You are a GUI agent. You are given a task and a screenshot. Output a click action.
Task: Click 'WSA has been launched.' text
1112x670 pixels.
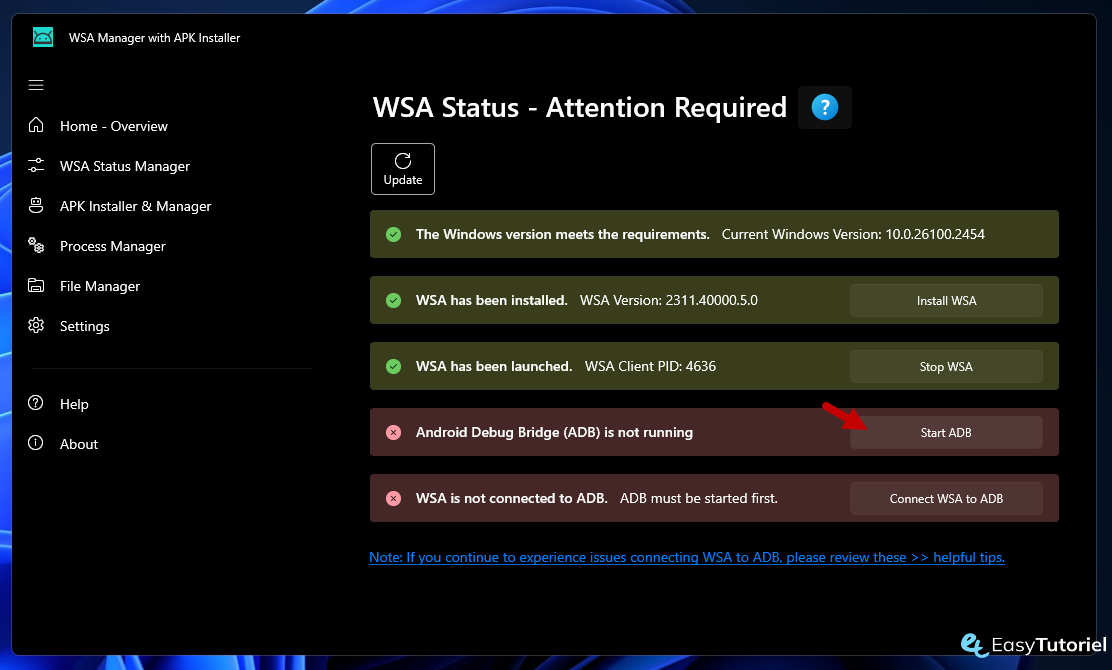tap(494, 366)
